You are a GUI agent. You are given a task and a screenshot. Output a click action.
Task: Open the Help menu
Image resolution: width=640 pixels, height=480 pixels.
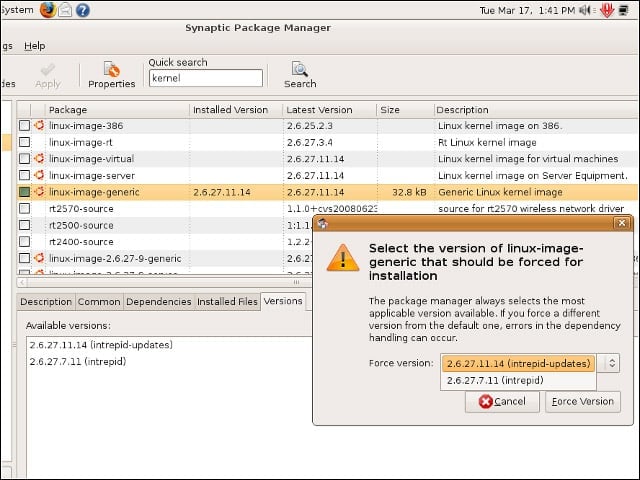point(35,46)
